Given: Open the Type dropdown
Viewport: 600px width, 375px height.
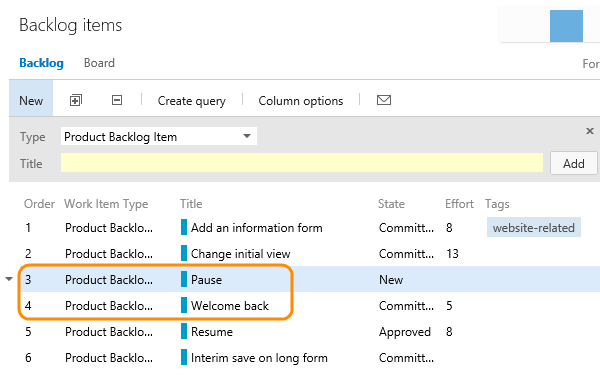Looking at the screenshot, I should click(159, 136).
